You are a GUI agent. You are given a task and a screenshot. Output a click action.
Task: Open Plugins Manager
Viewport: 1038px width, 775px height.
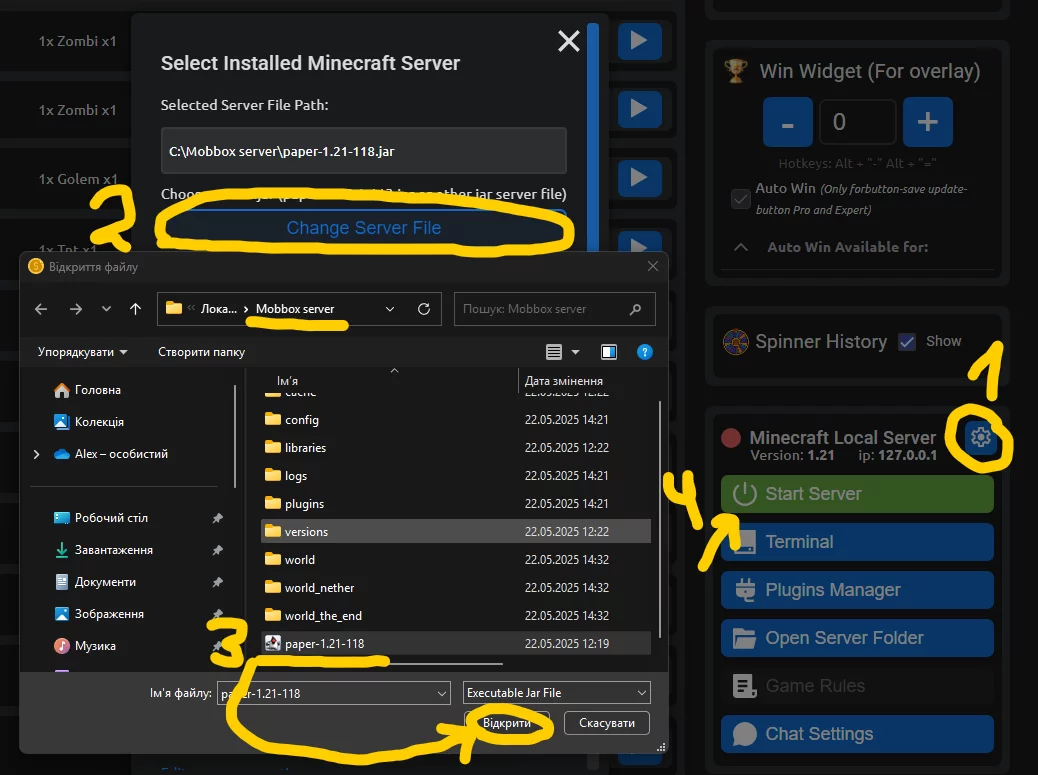pyautogui.click(x=857, y=590)
